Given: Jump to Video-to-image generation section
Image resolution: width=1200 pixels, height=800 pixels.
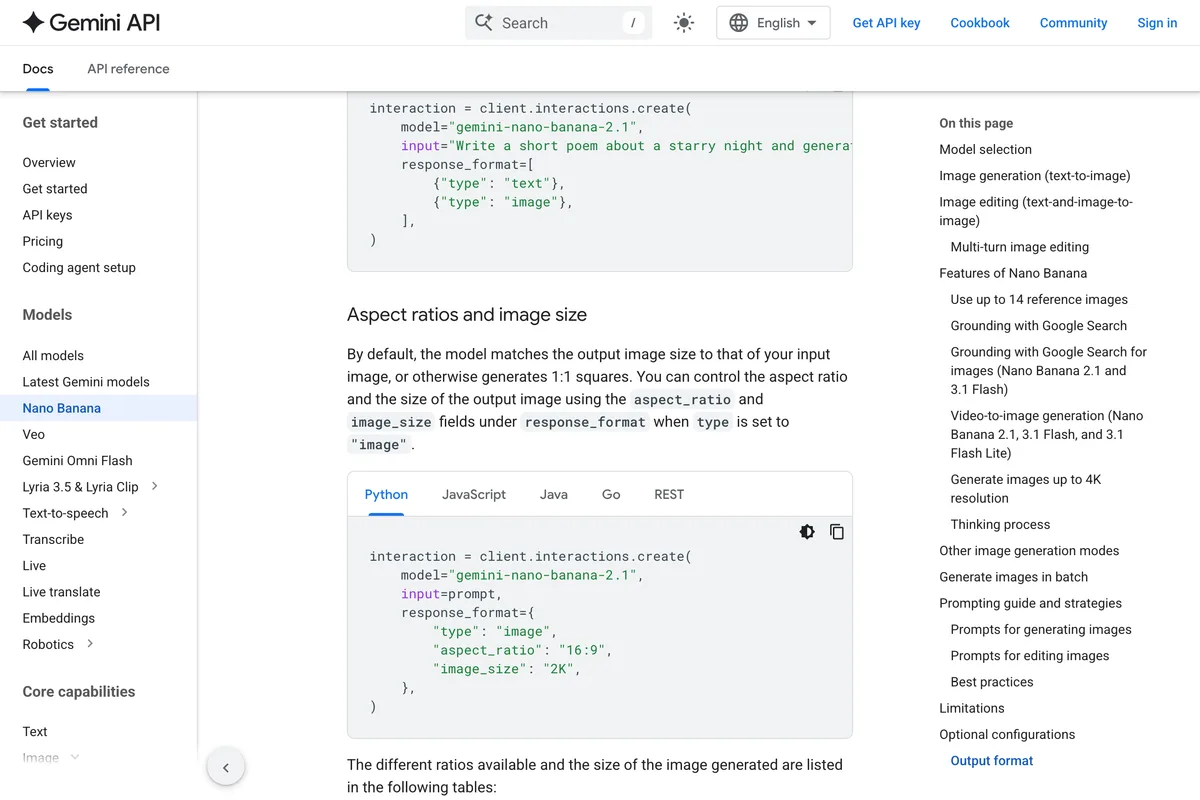Looking at the screenshot, I should pos(1047,434).
